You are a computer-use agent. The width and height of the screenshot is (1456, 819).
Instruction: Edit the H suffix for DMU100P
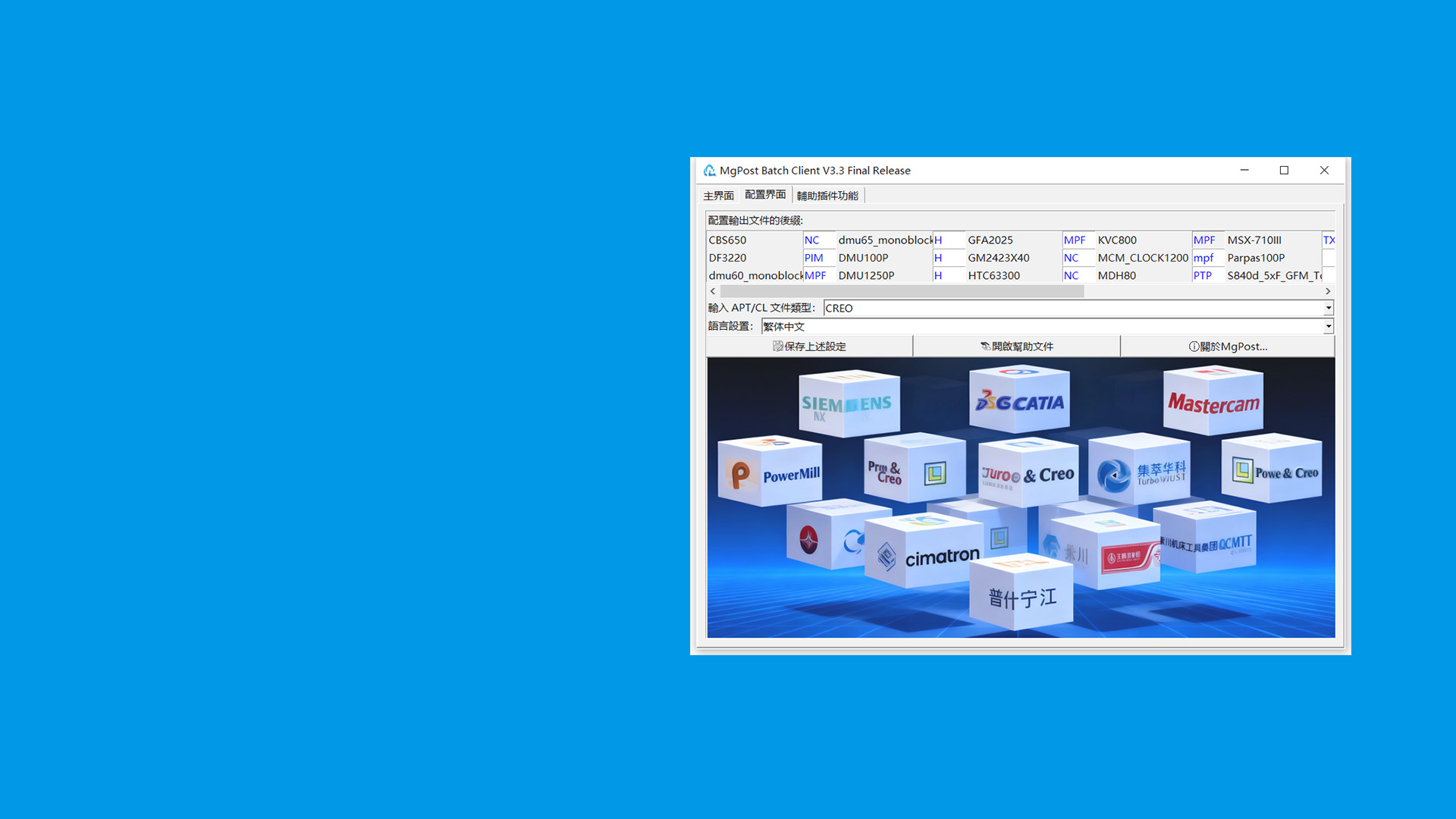click(x=949, y=258)
